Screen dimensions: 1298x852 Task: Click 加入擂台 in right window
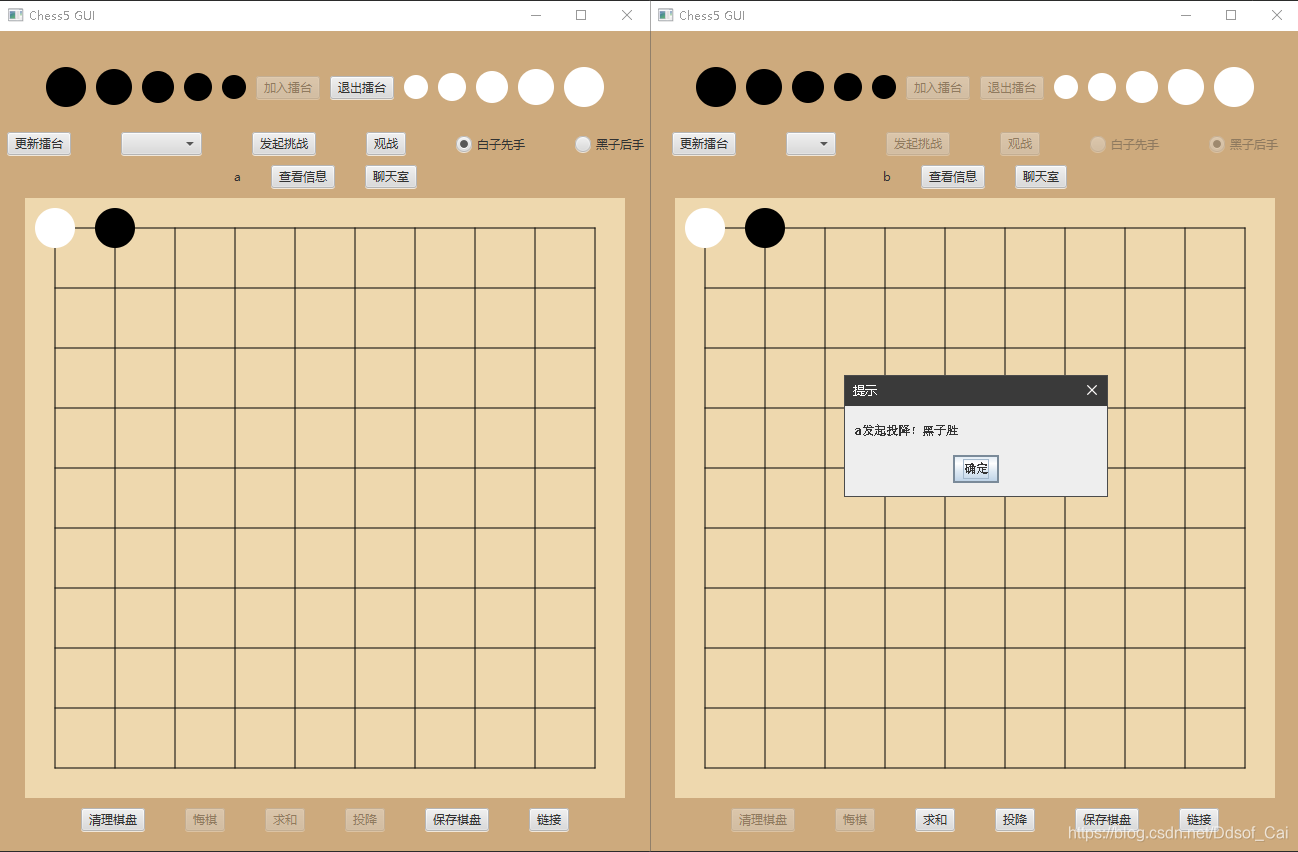[x=938, y=88]
